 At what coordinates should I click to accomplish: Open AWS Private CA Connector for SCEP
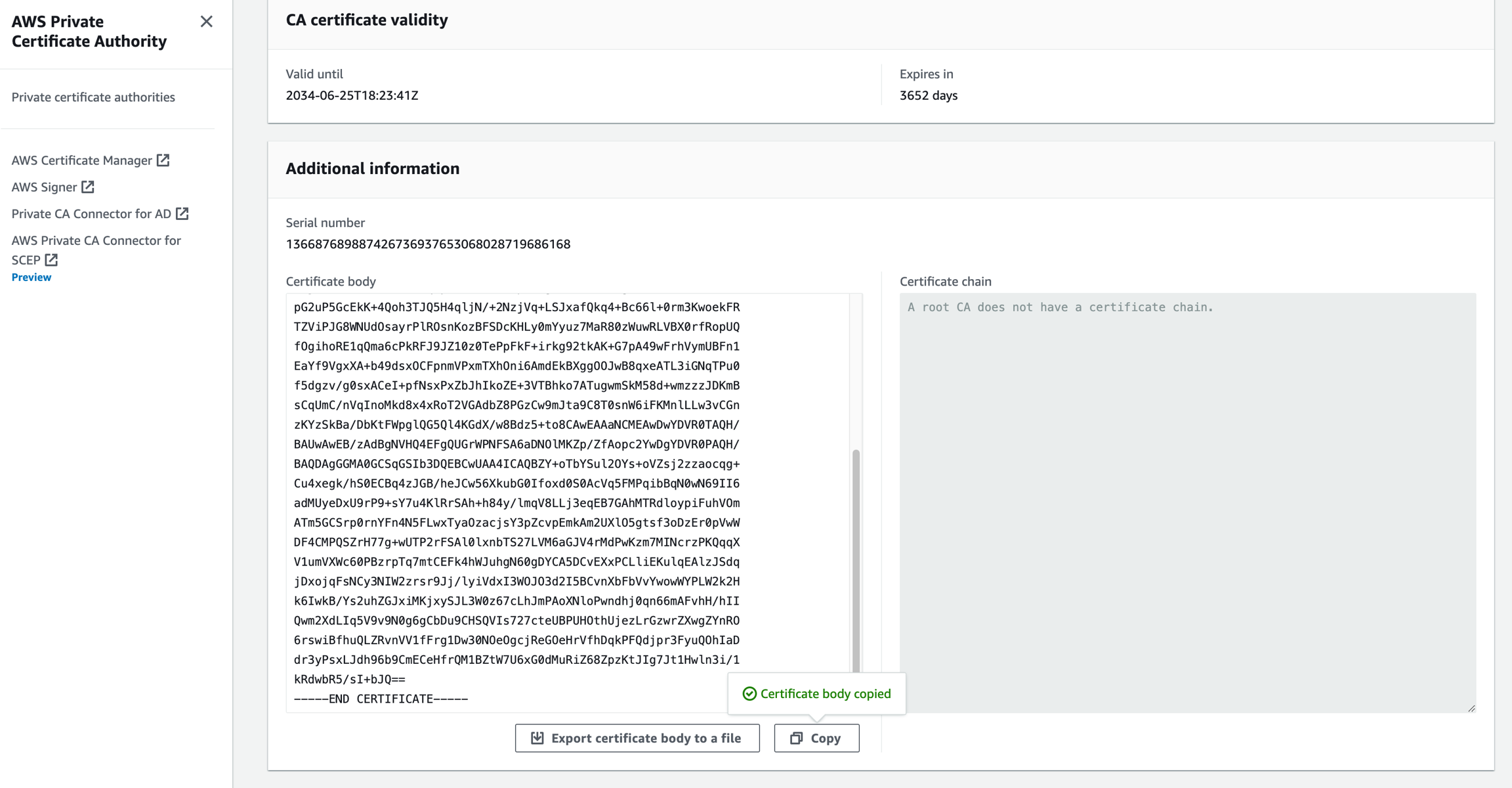pyautogui.click(x=96, y=241)
